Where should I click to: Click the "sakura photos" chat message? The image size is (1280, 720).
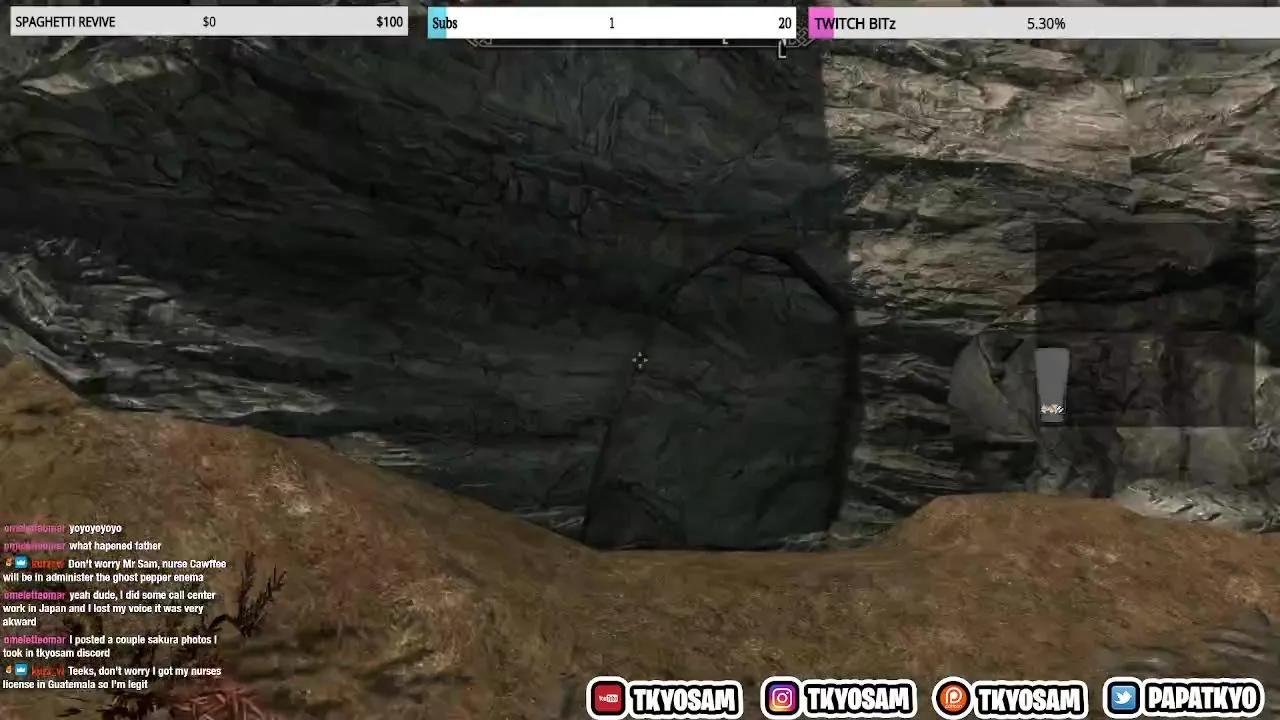pos(109,646)
